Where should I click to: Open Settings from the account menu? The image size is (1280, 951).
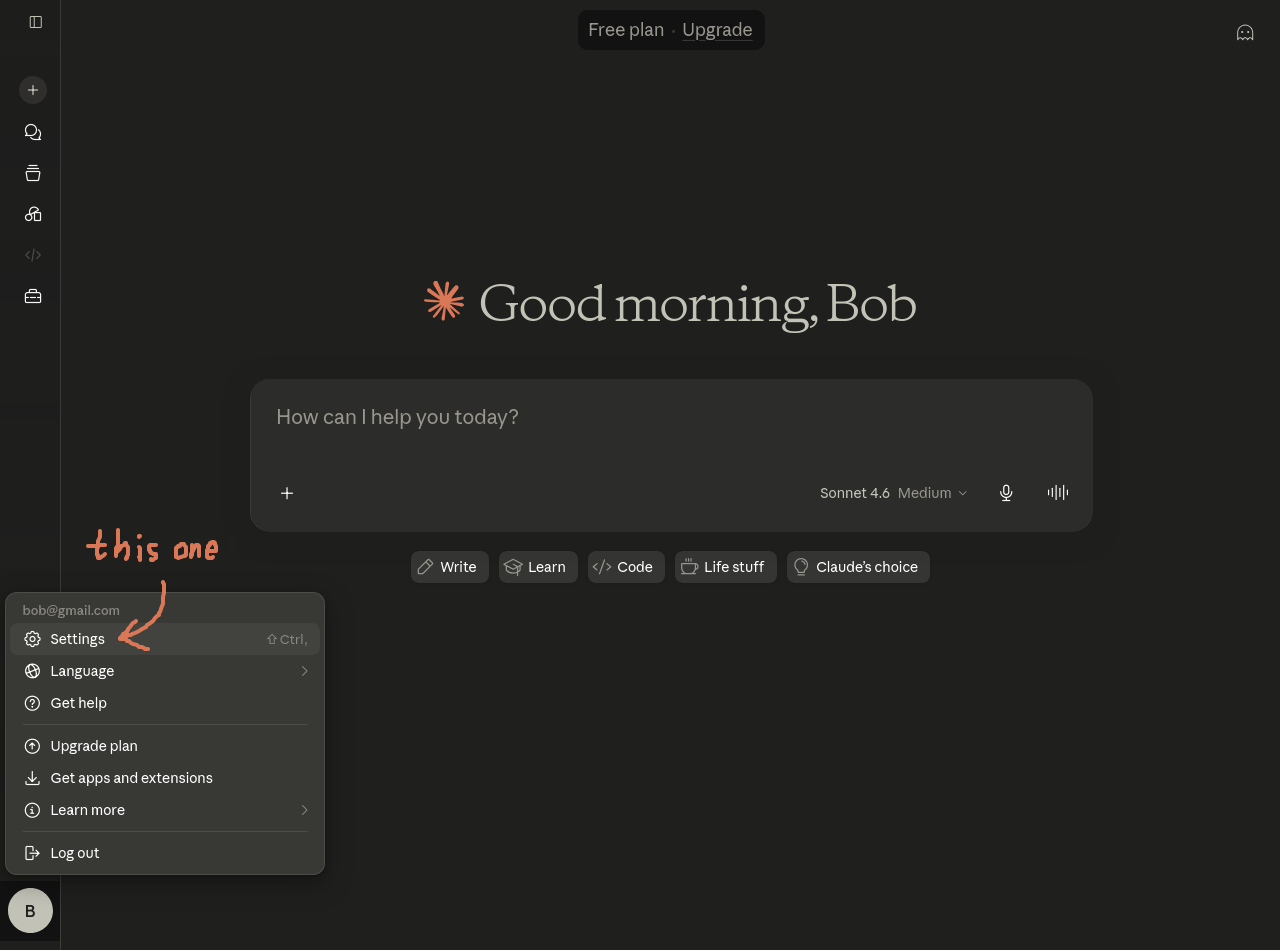tap(165, 639)
